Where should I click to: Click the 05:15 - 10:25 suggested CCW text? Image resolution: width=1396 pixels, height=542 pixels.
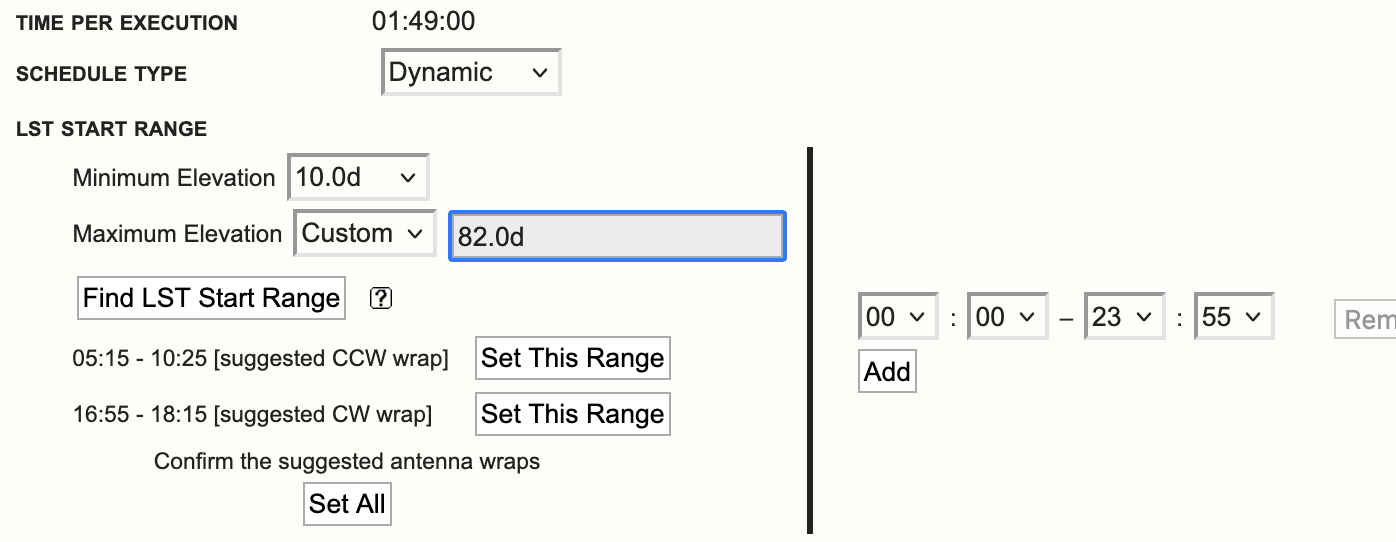click(x=260, y=358)
